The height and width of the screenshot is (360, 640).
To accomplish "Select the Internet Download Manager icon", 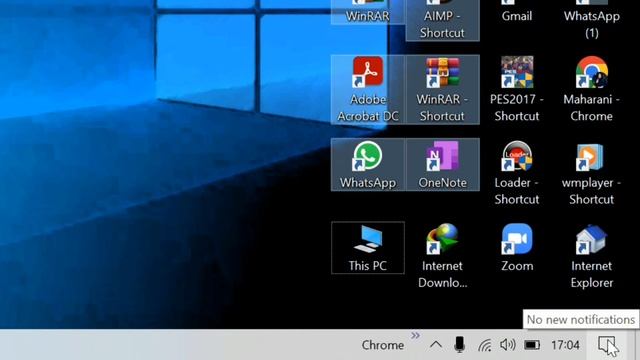I will (442, 256).
